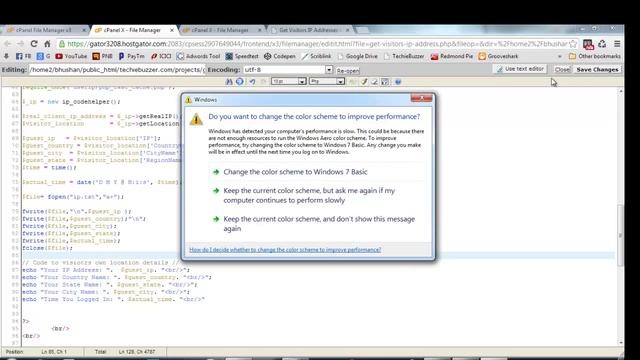640x360 pixels.
Task: Click the browser address bar URL
Action: pos(318,44)
